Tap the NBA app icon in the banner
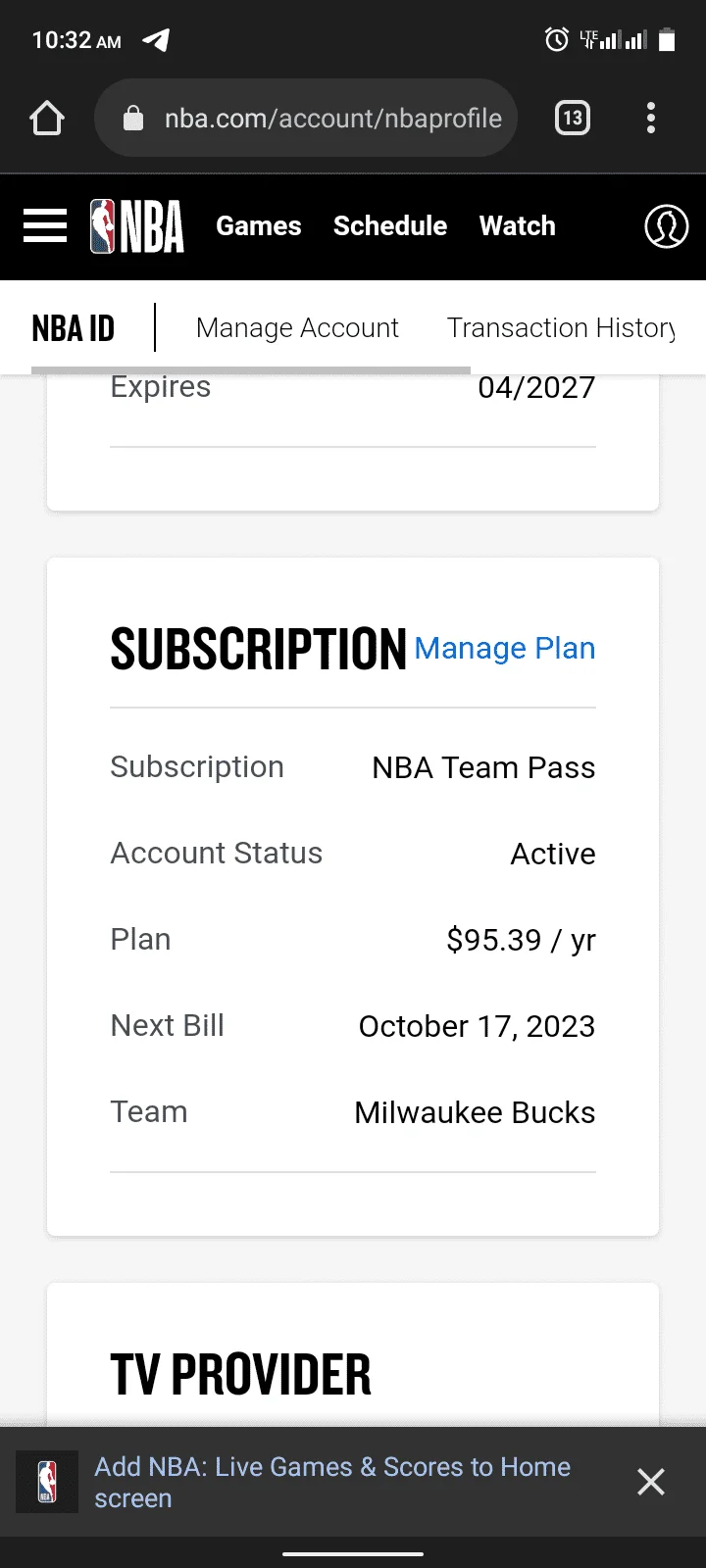The height and width of the screenshot is (1568, 706). coord(47,1482)
